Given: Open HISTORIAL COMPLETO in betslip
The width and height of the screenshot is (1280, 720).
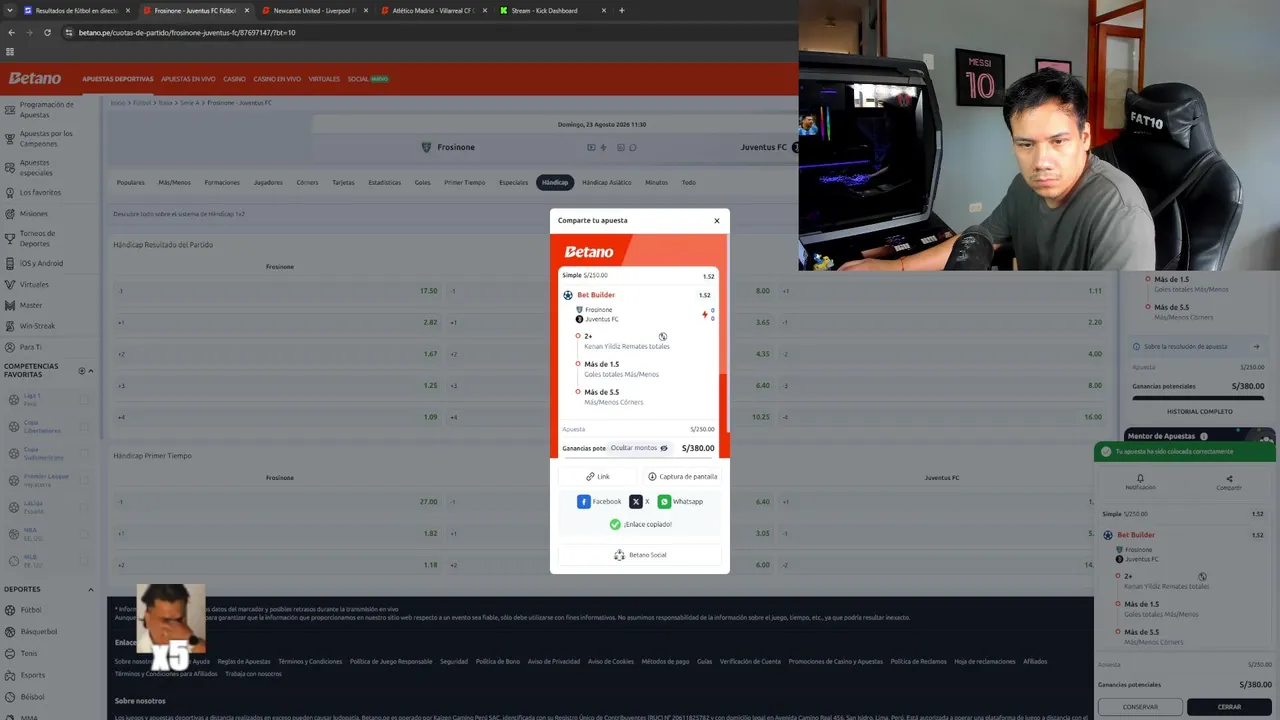Looking at the screenshot, I should coord(1199,411).
